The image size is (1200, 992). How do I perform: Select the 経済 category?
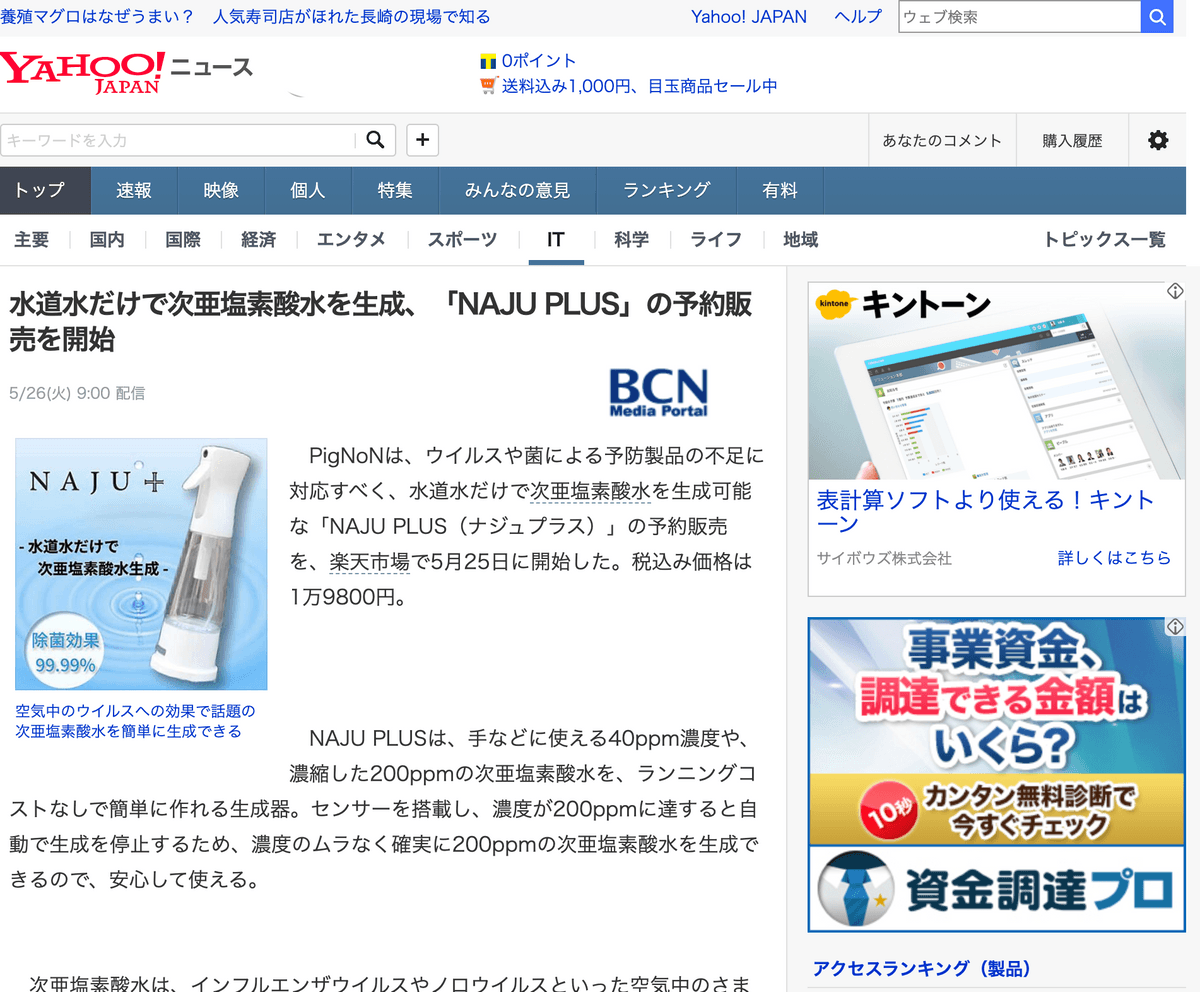coord(259,240)
